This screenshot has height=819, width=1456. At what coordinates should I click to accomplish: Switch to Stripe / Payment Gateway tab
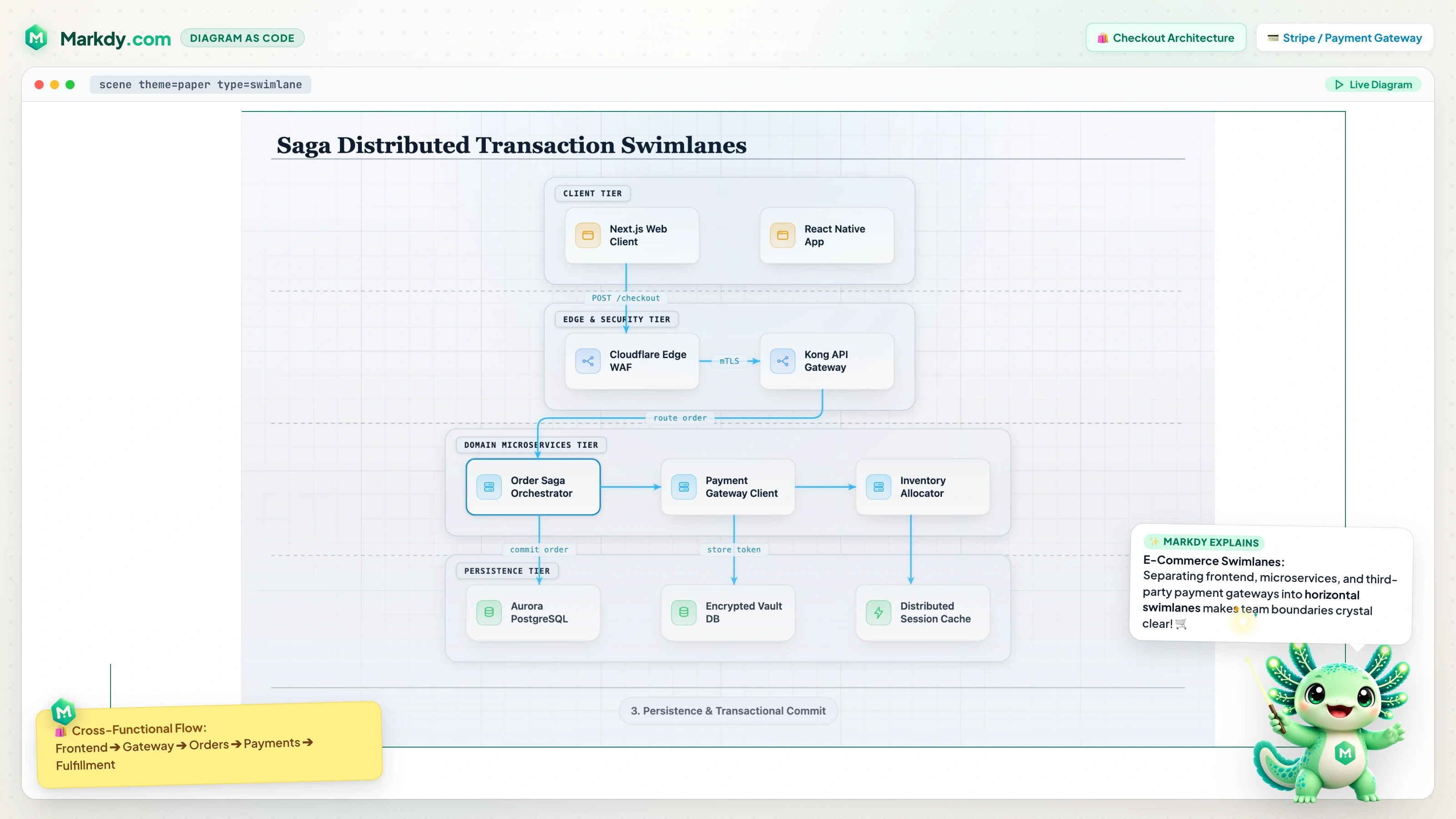point(1345,38)
